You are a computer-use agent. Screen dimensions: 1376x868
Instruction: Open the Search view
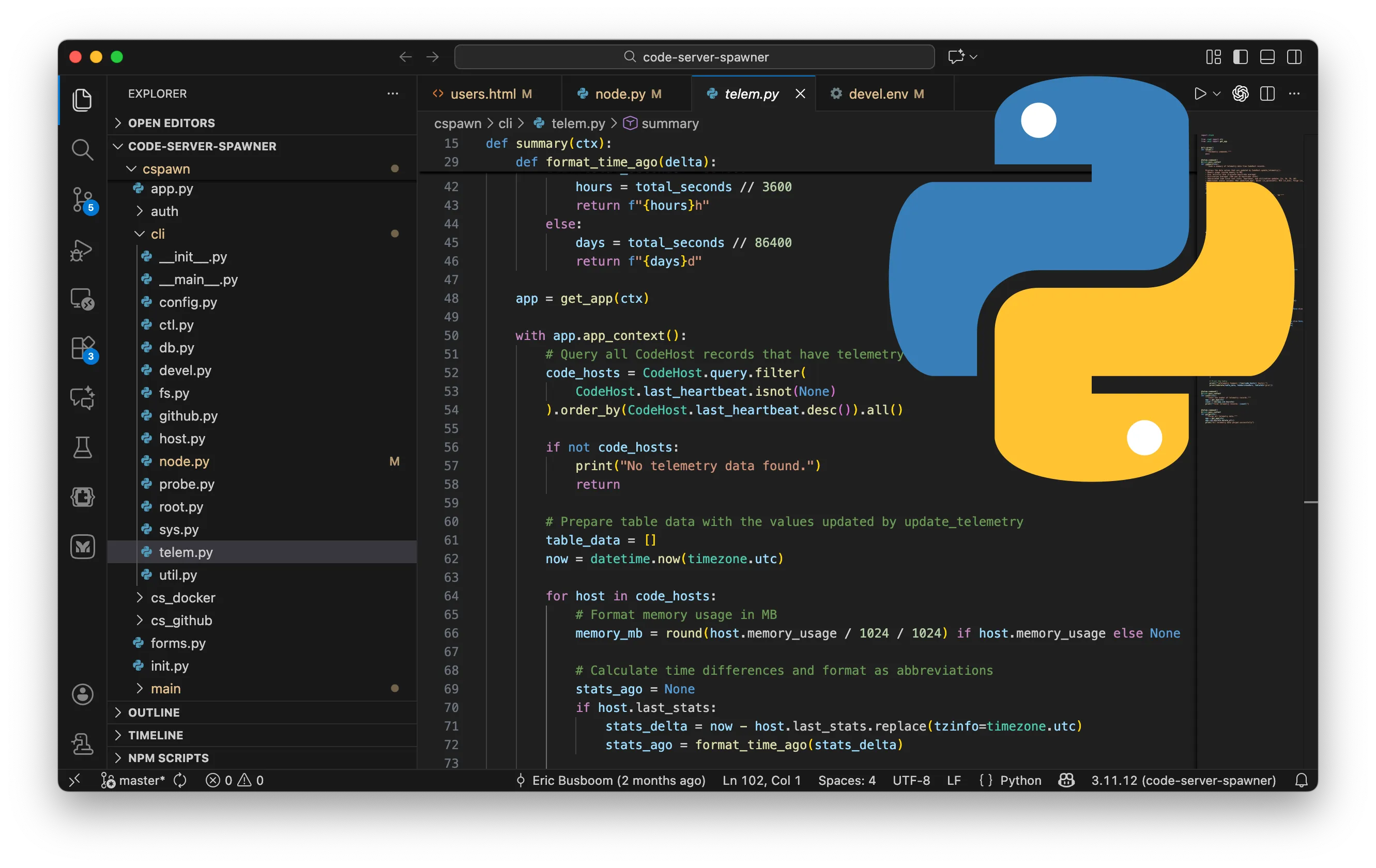(83, 150)
